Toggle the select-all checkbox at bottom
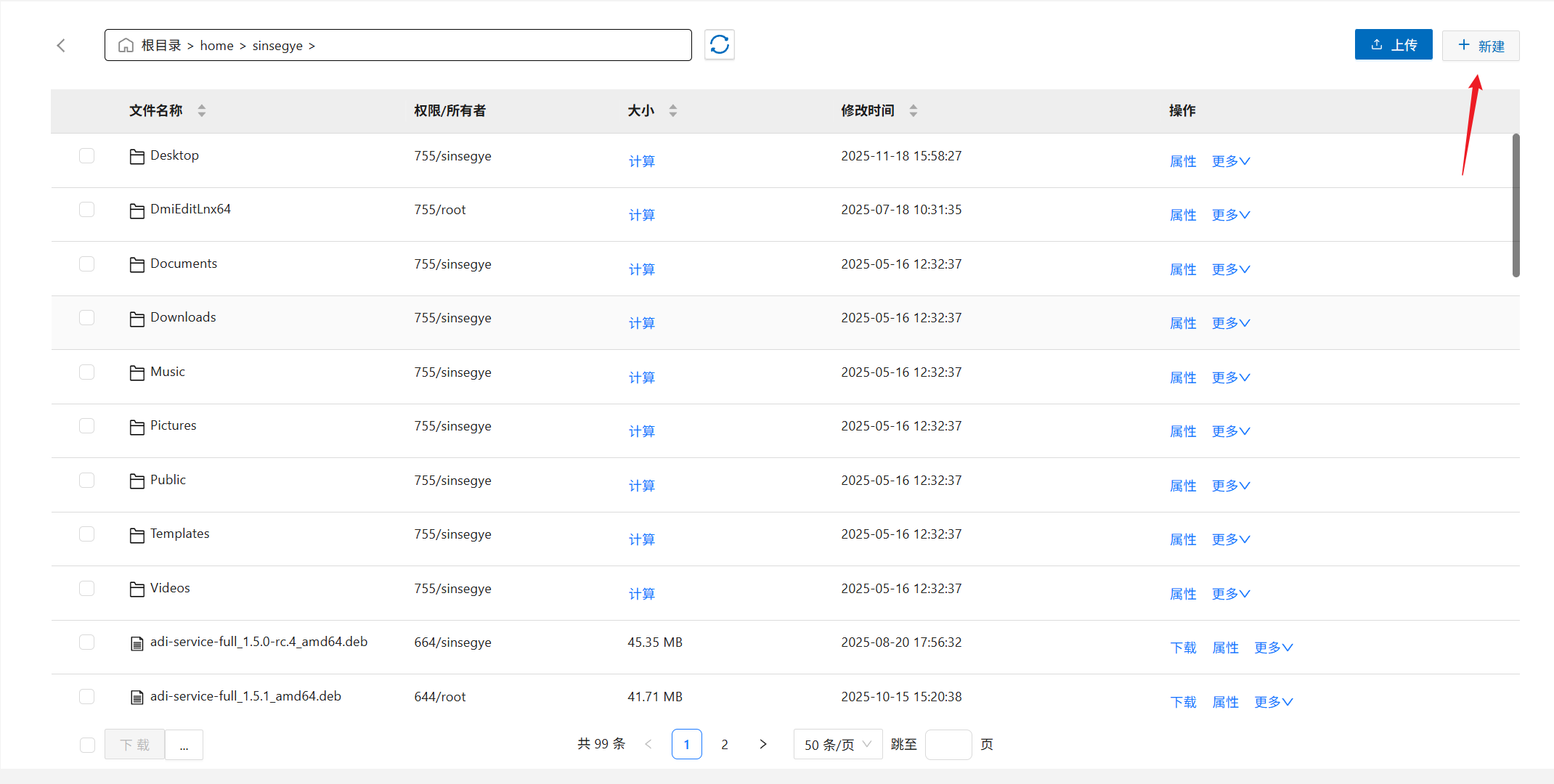Viewport: 1554px width, 784px height. pos(87,745)
